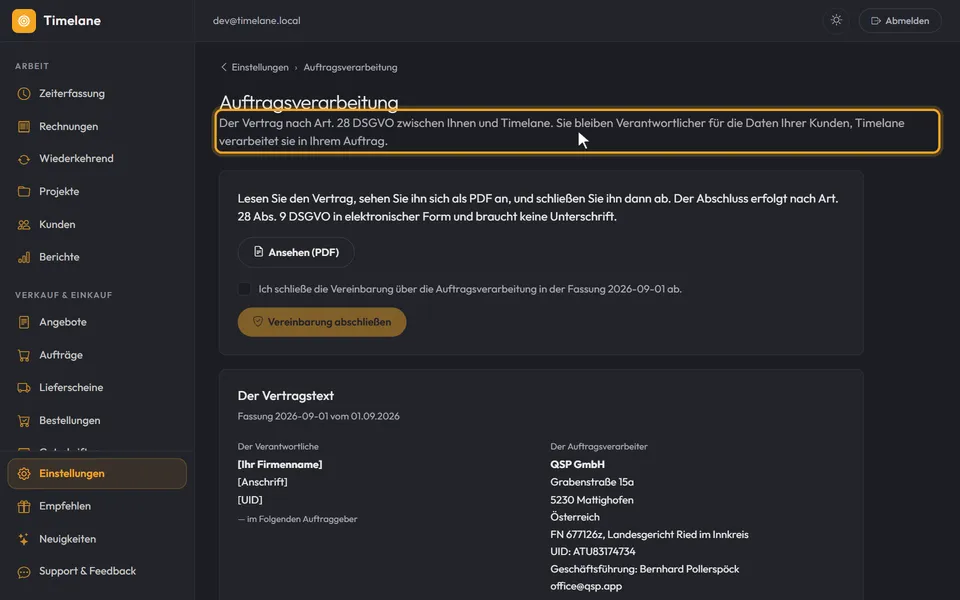Click the Empfehlen gift icon
Viewport: 960px width, 600px height.
pyautogui.click(x=24, y=506)
